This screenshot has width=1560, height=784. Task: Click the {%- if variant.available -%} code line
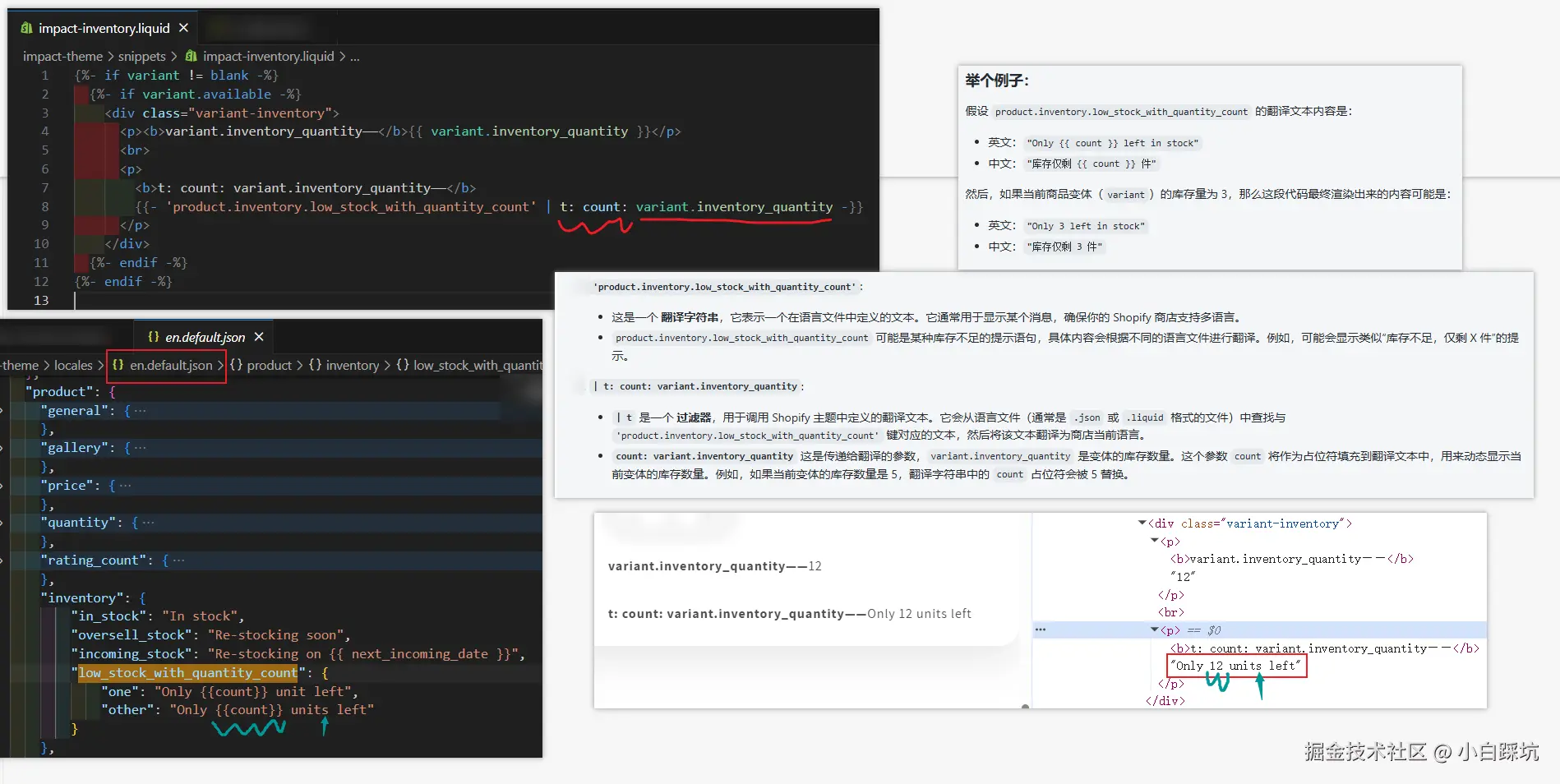click(196, 94)
